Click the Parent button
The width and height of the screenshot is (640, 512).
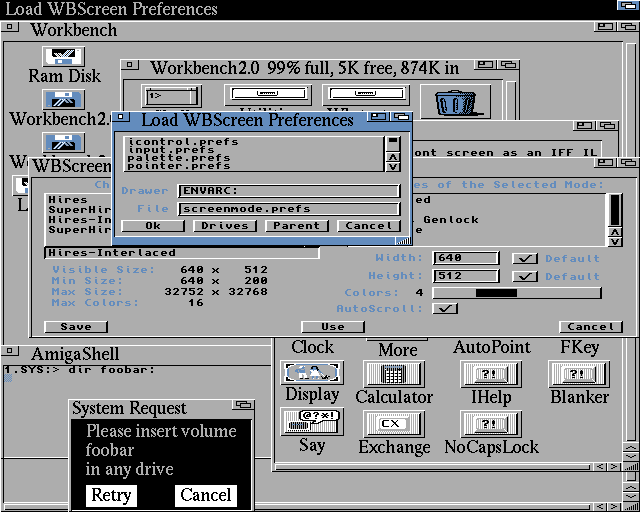(x=297, y=226)
